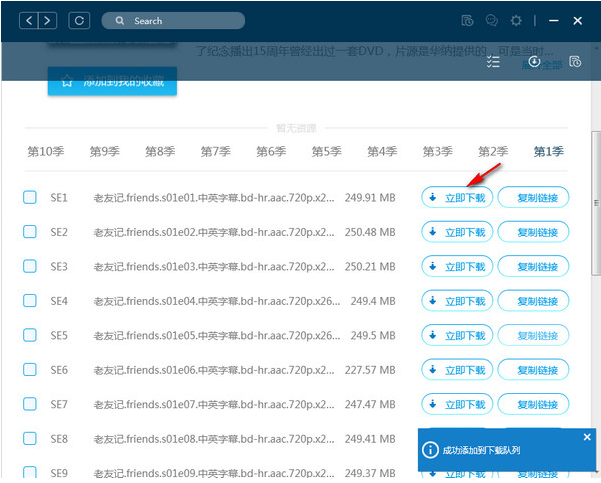Click the star icon on add-to-favorites button
Image resolution: width=601 pixels, height=483 pixels.
click(x=67, y=81)
